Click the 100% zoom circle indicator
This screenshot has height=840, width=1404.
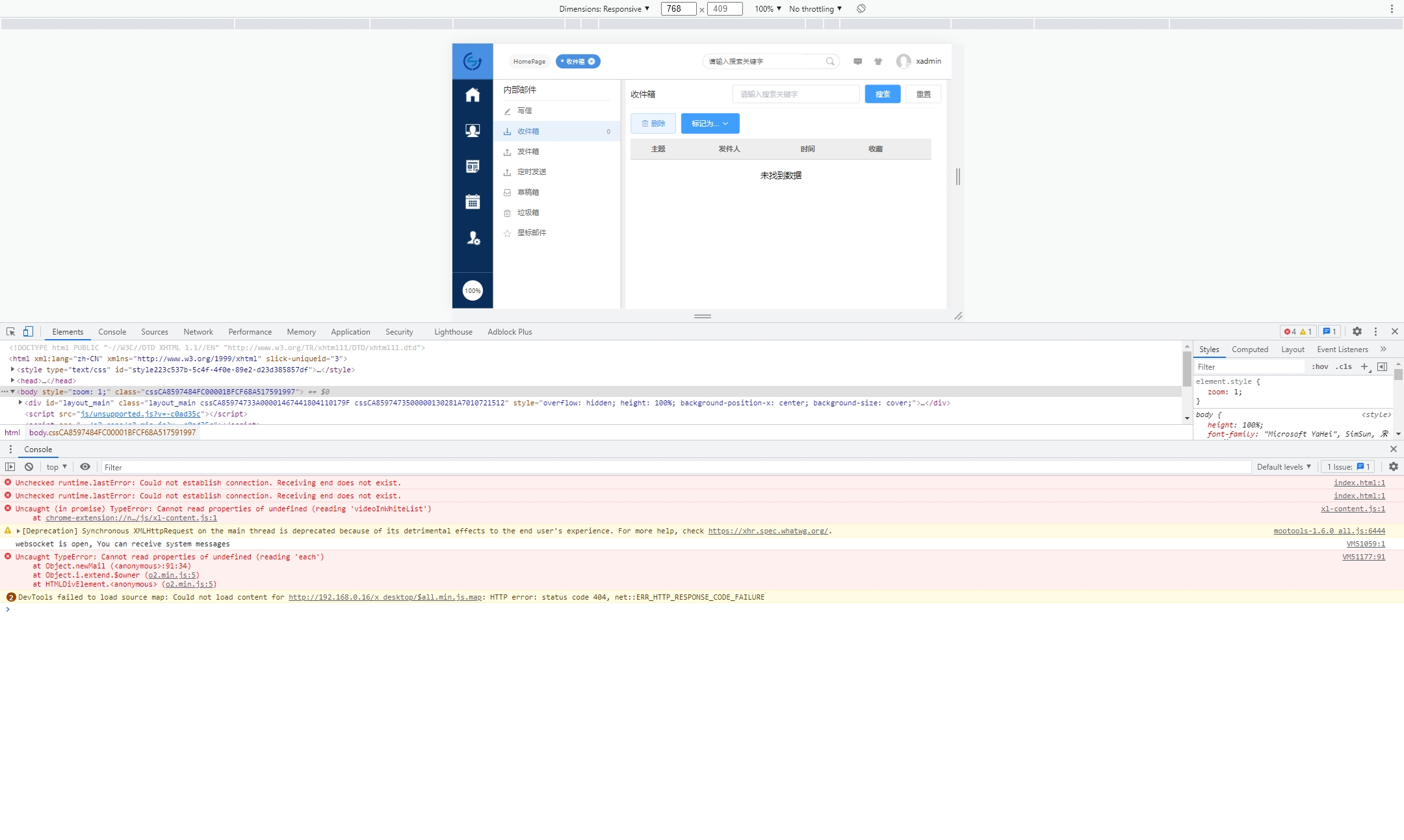(473, 290)
